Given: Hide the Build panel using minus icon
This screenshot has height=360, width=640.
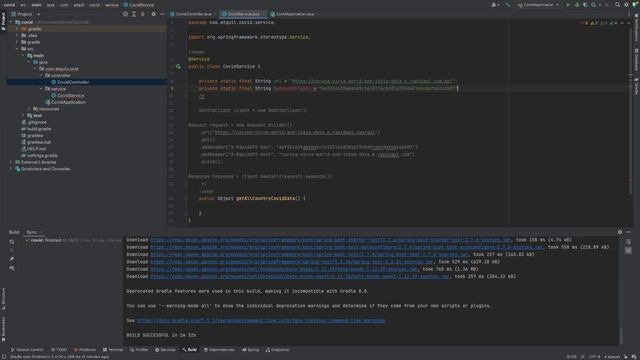Looking at the screenshot, I should 629,232.
